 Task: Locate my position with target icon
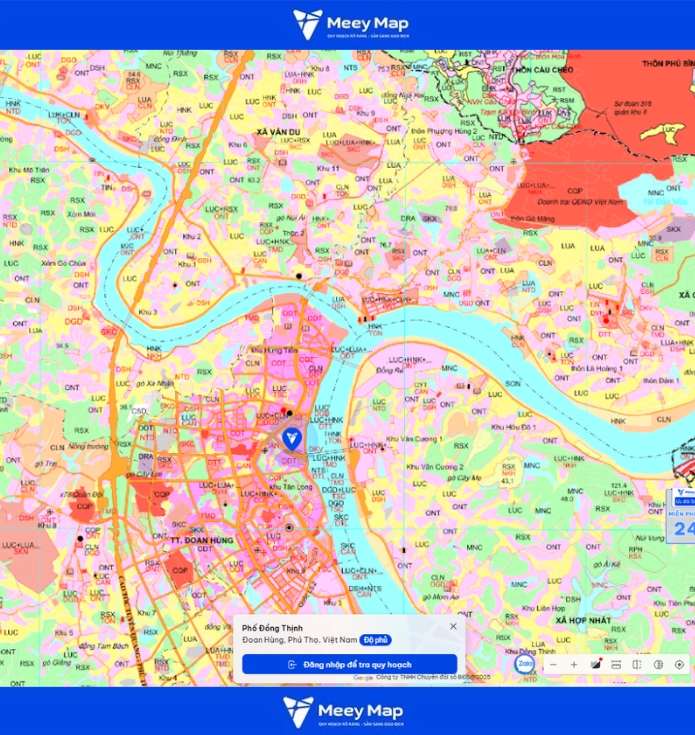pos(679,665)
